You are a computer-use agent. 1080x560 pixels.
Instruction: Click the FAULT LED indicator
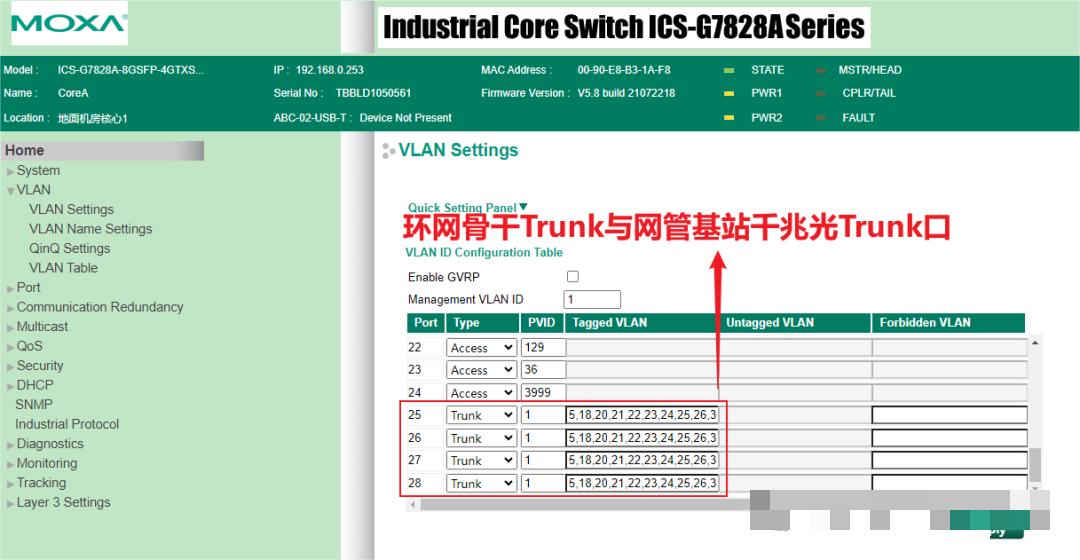[x=820, y=118]
